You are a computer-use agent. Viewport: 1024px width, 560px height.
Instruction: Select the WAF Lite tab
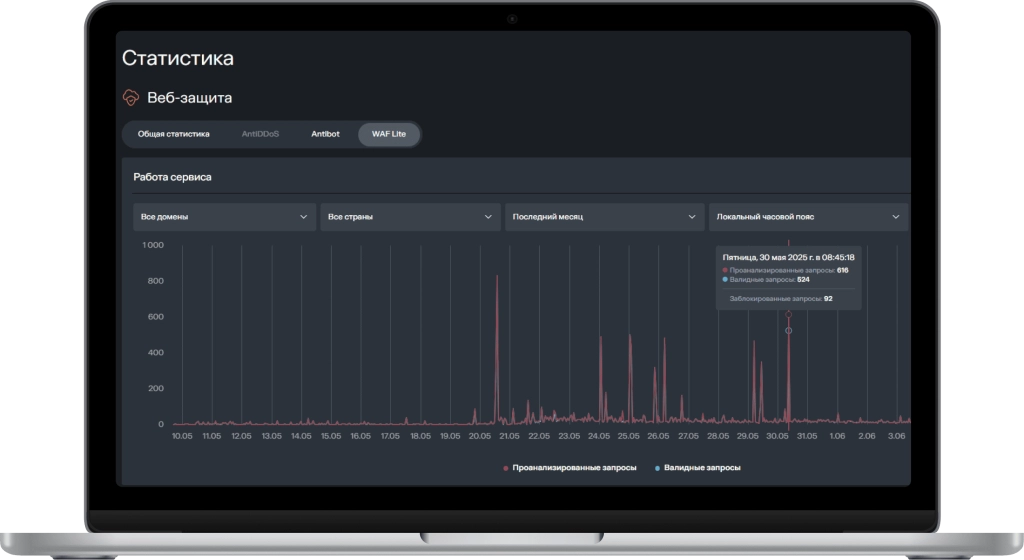tap(389, 134)
